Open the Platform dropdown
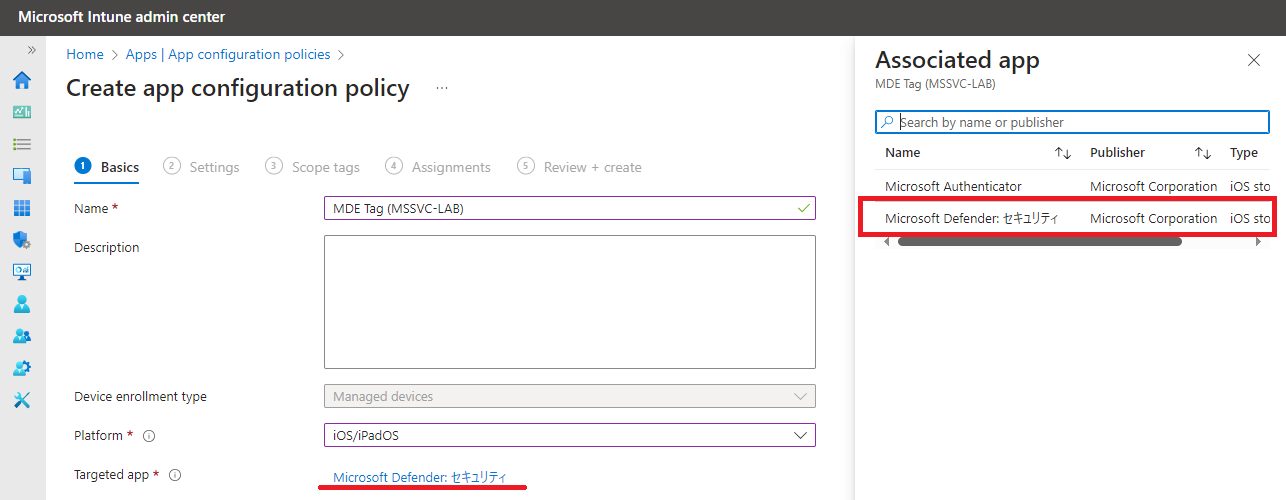This screenshot has height=500, width=1286. 570,435
